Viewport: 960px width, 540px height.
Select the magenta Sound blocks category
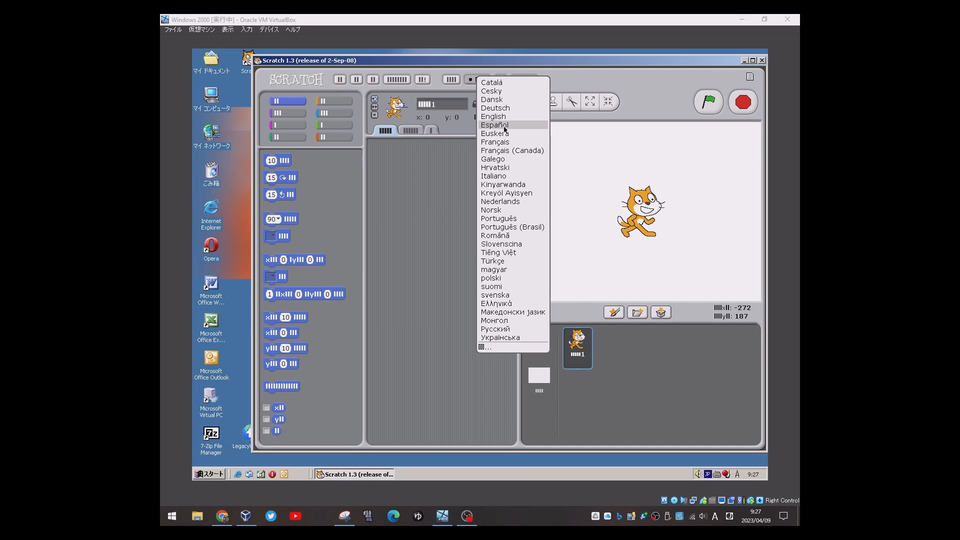tap(287, 125)
